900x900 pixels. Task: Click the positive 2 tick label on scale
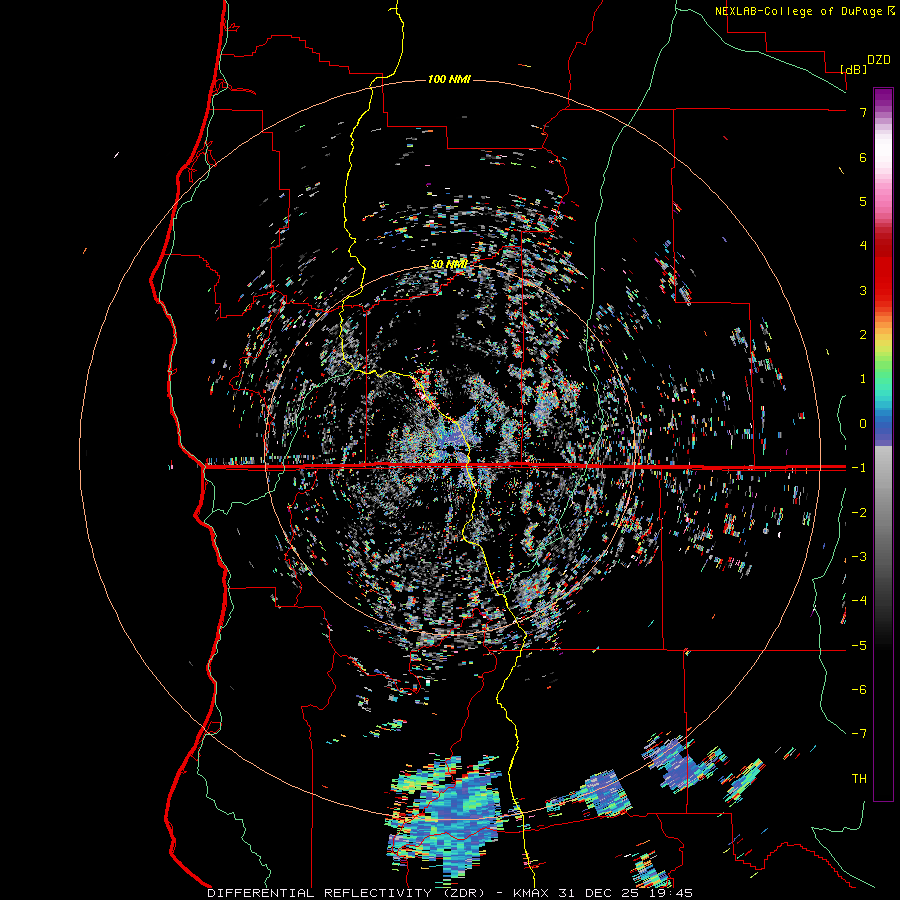[x=863, y=335]
